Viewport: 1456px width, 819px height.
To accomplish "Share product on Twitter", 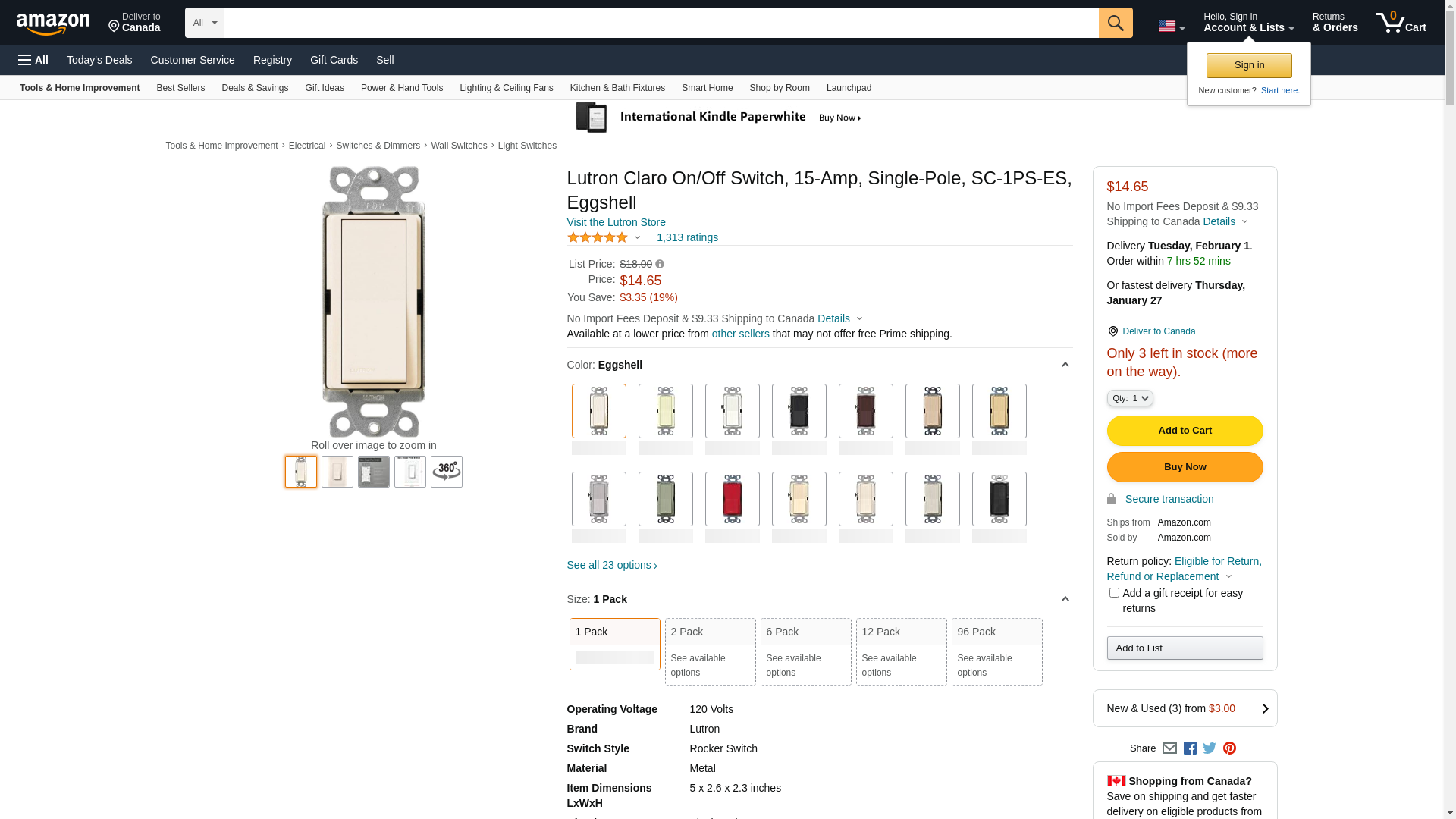I will 1210,748.
